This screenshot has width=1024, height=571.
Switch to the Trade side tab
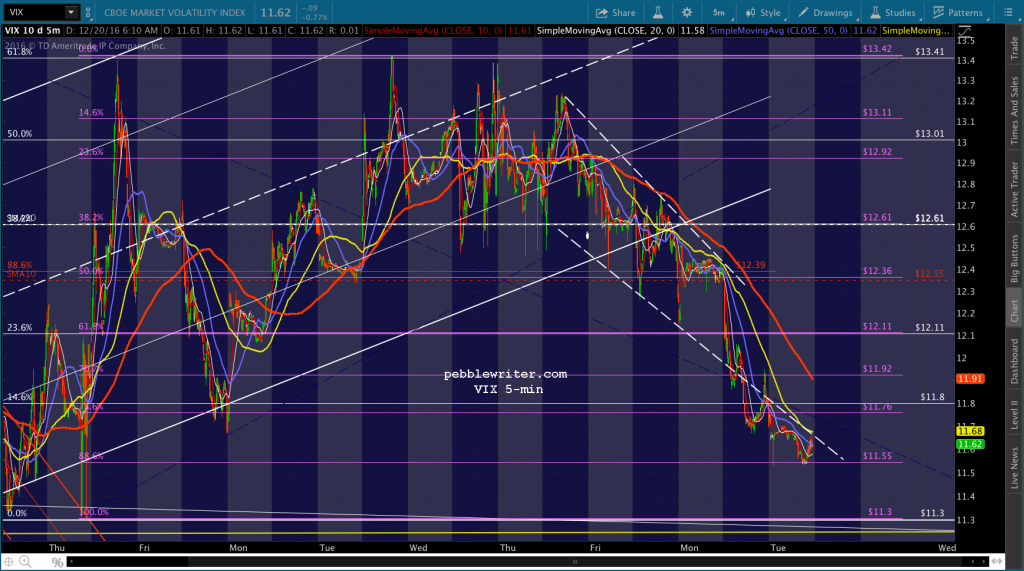coord(1014,48)
